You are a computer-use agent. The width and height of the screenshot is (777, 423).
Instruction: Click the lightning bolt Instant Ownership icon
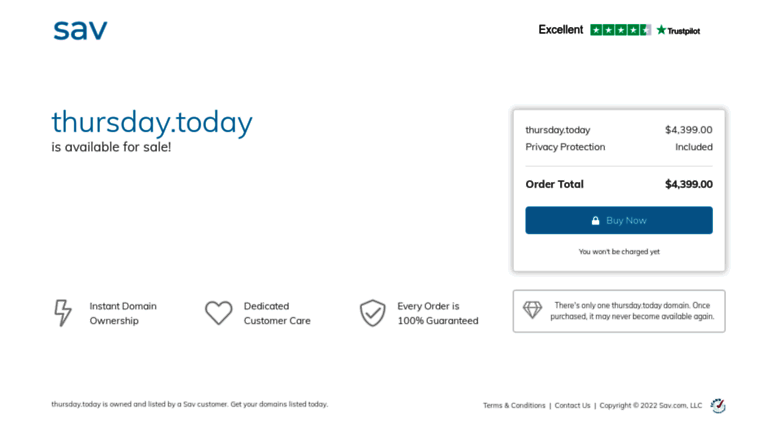click(63, 313)
